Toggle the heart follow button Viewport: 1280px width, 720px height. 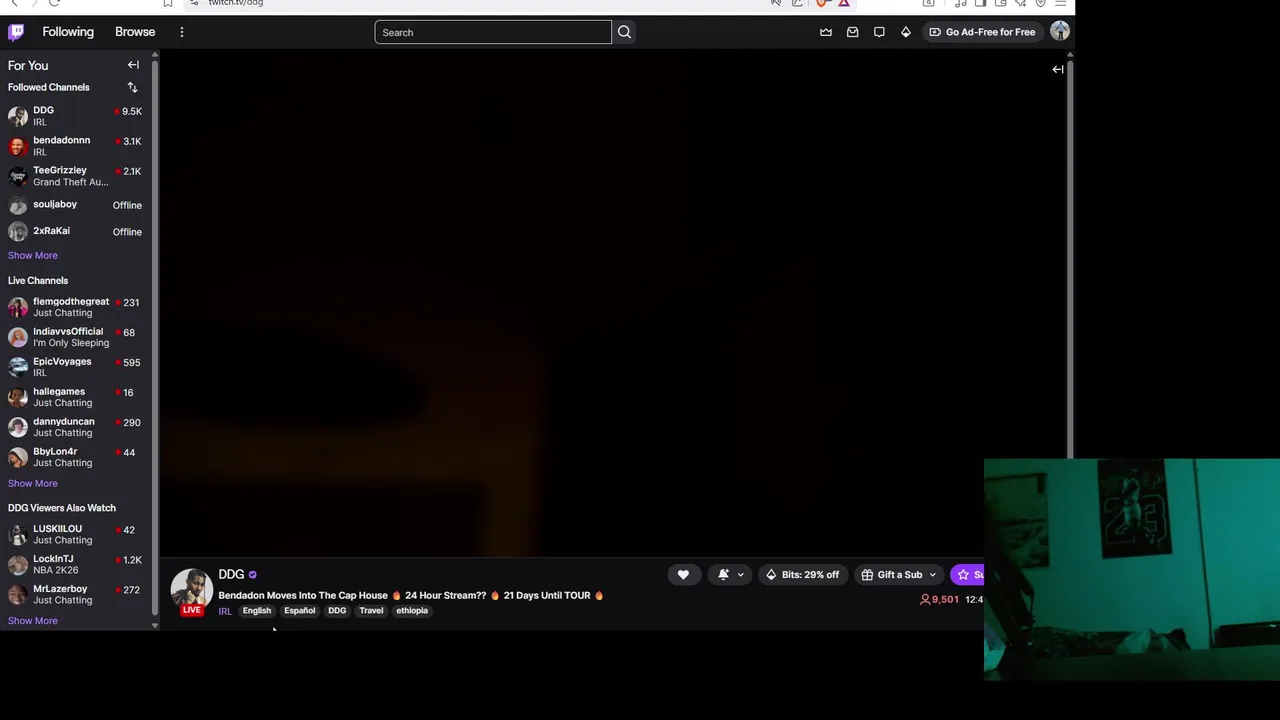[x=683, y=574]
